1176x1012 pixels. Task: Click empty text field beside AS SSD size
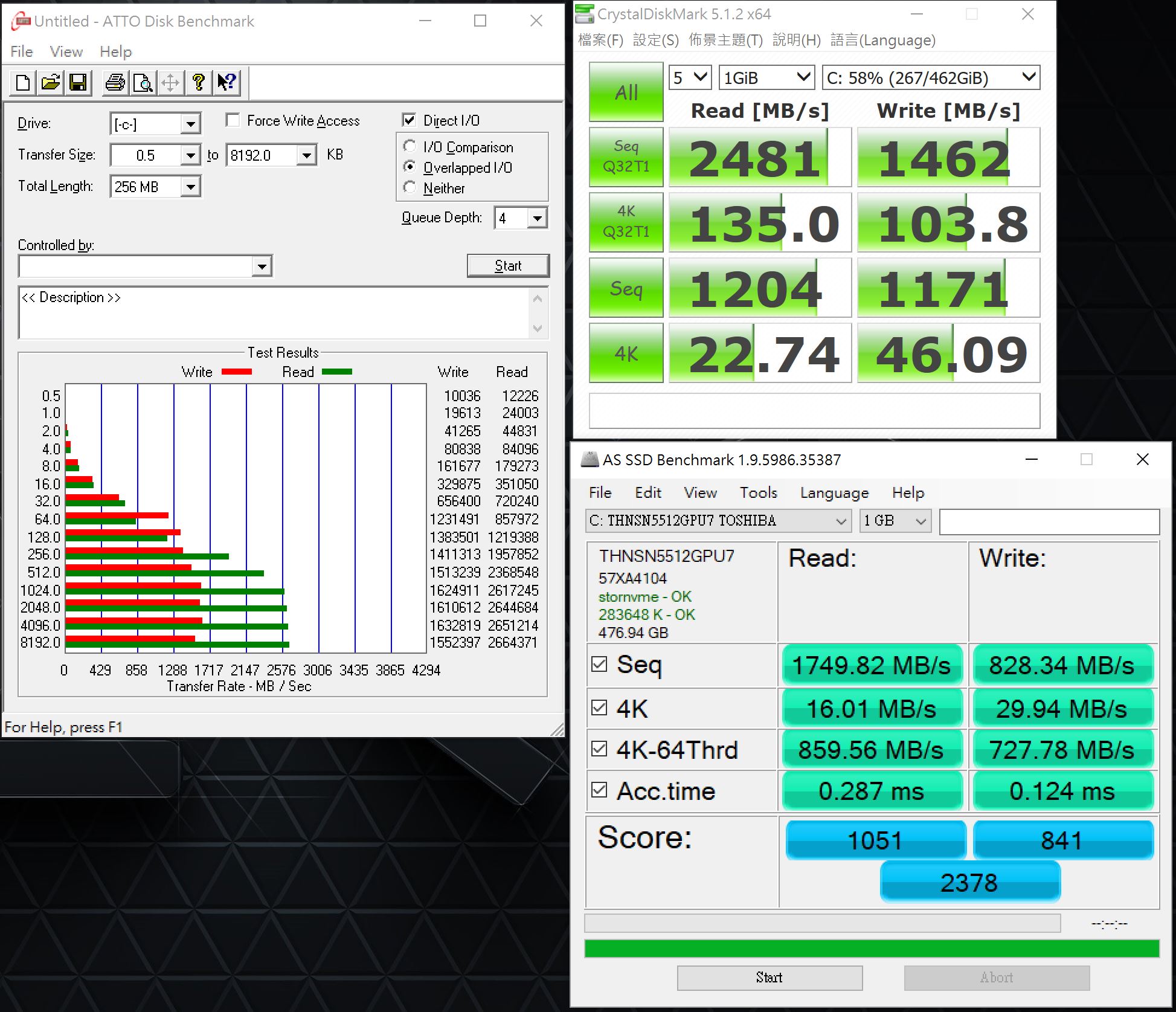(1049, 521)
